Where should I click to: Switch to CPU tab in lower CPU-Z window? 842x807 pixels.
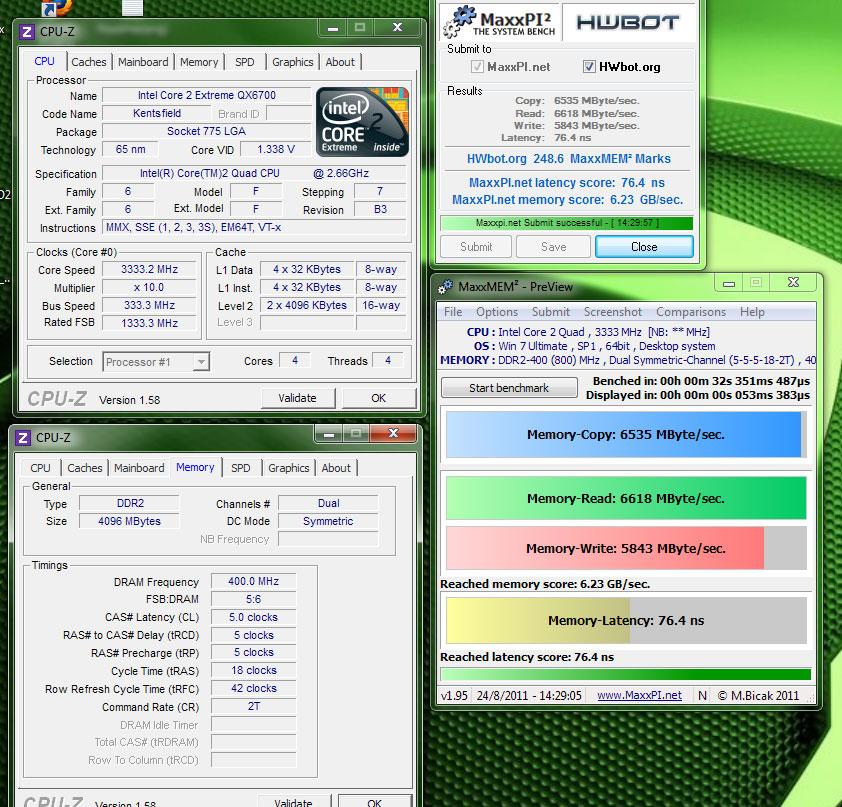pos(40,468)
